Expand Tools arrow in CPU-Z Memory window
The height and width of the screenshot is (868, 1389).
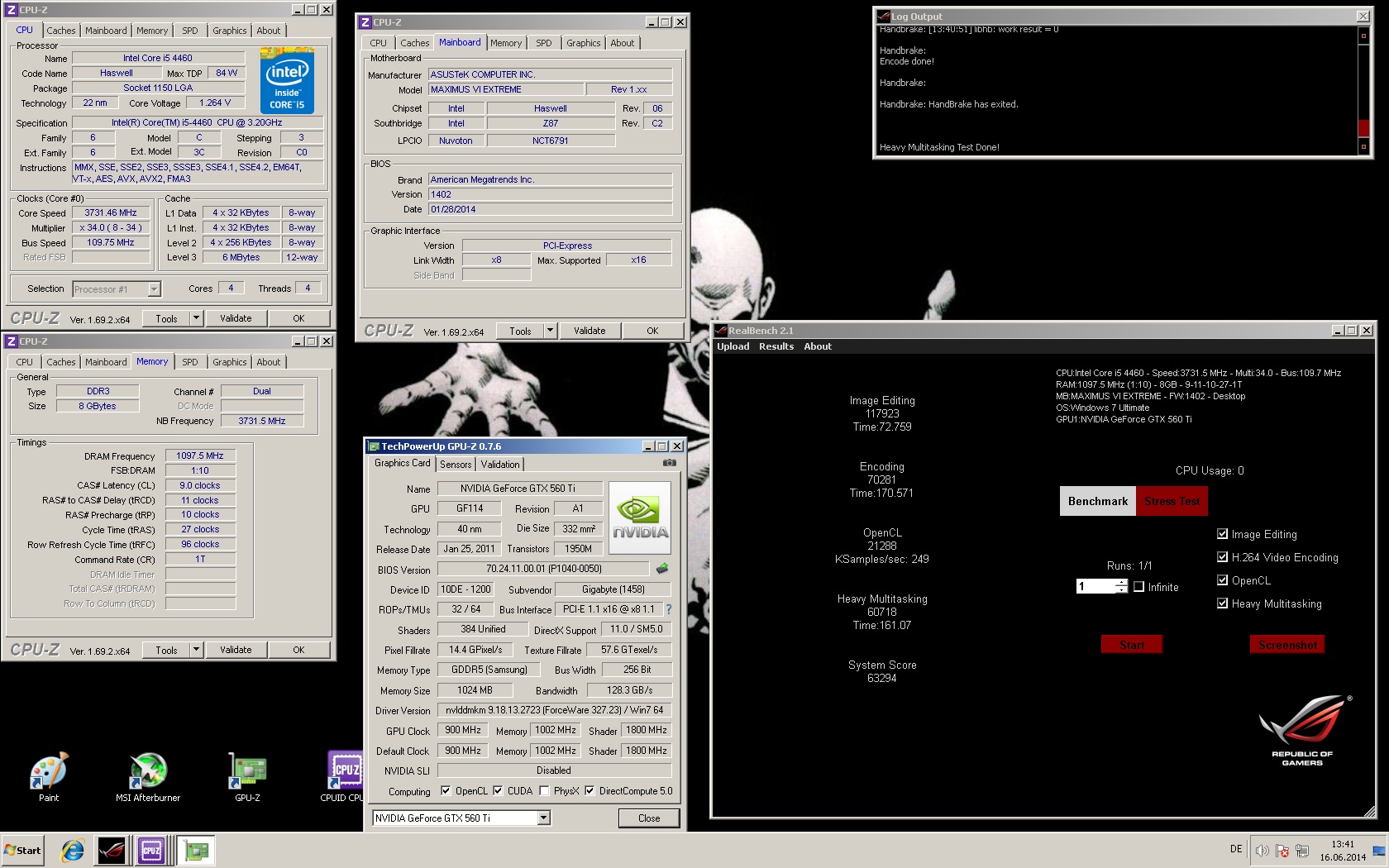(196, 650)
